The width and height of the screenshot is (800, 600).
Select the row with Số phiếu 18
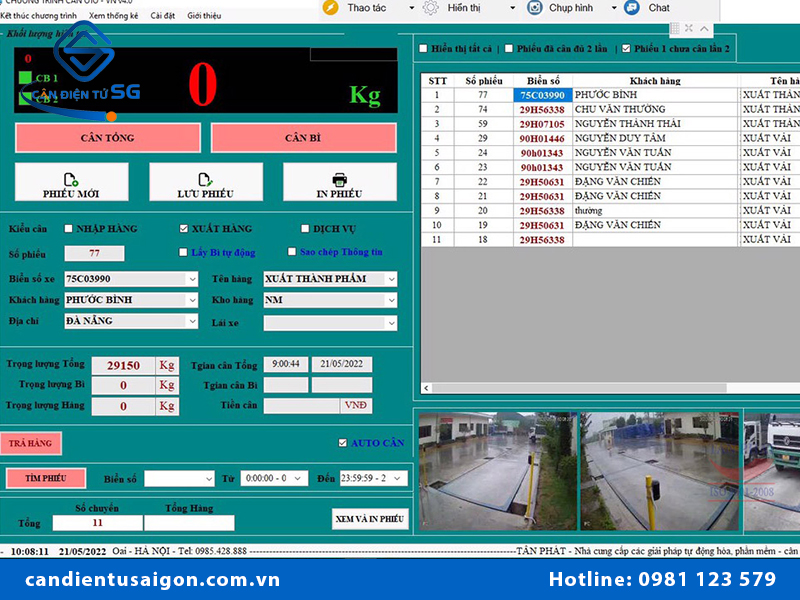click(610, 239)
